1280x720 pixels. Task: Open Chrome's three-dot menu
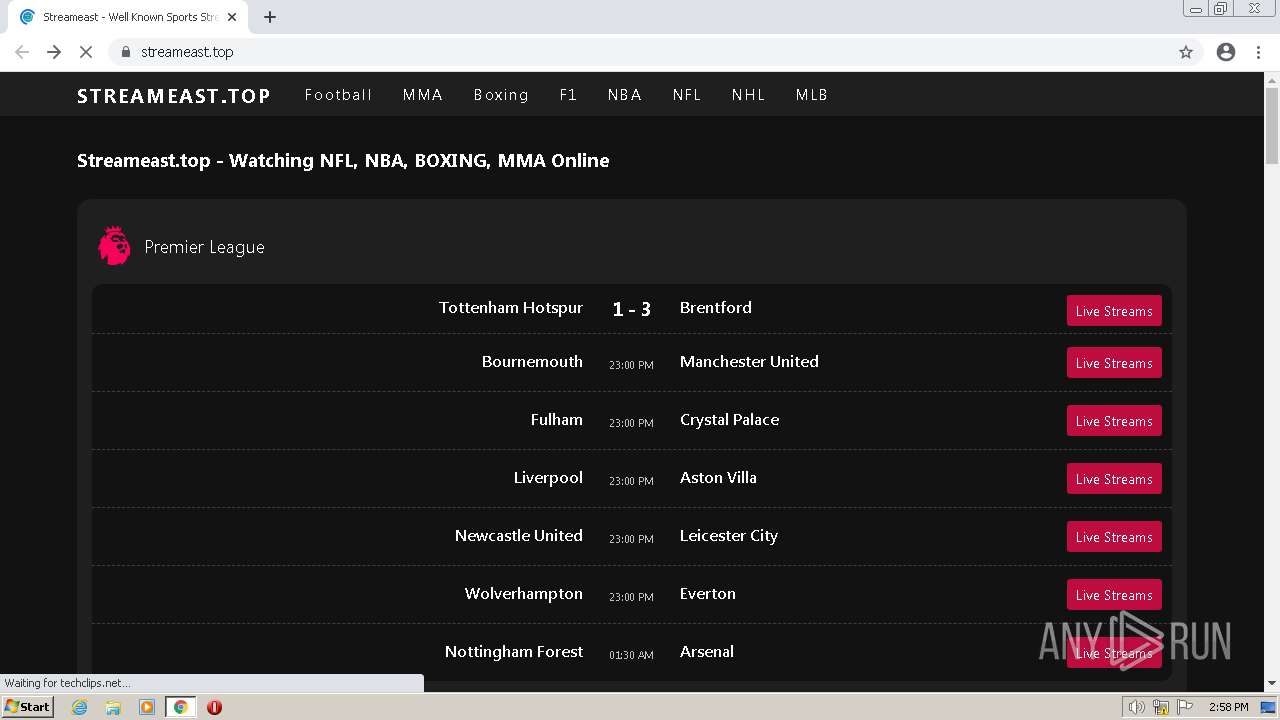pos(1258,52)
